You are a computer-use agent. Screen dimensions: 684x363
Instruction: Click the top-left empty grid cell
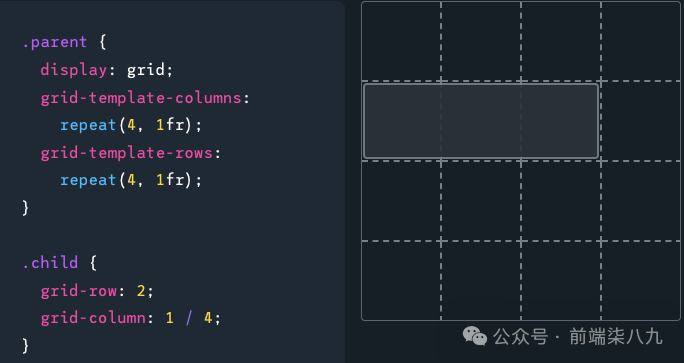(401, 41)
